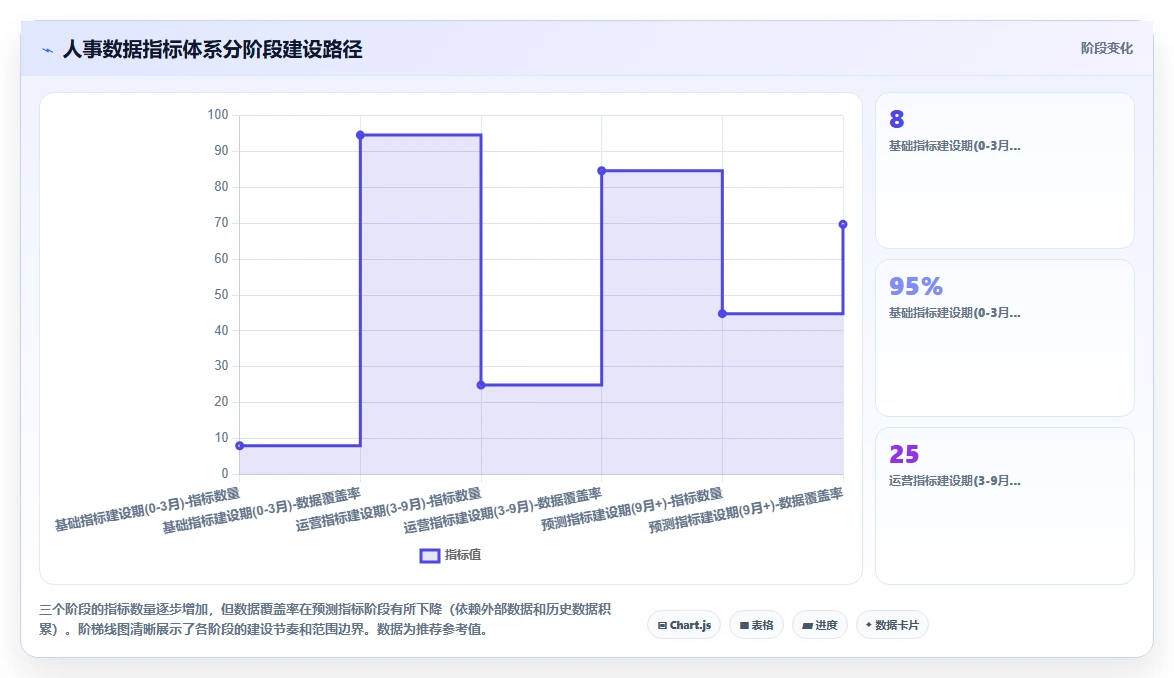Click the data point at value 8

(x=240, y=446)
